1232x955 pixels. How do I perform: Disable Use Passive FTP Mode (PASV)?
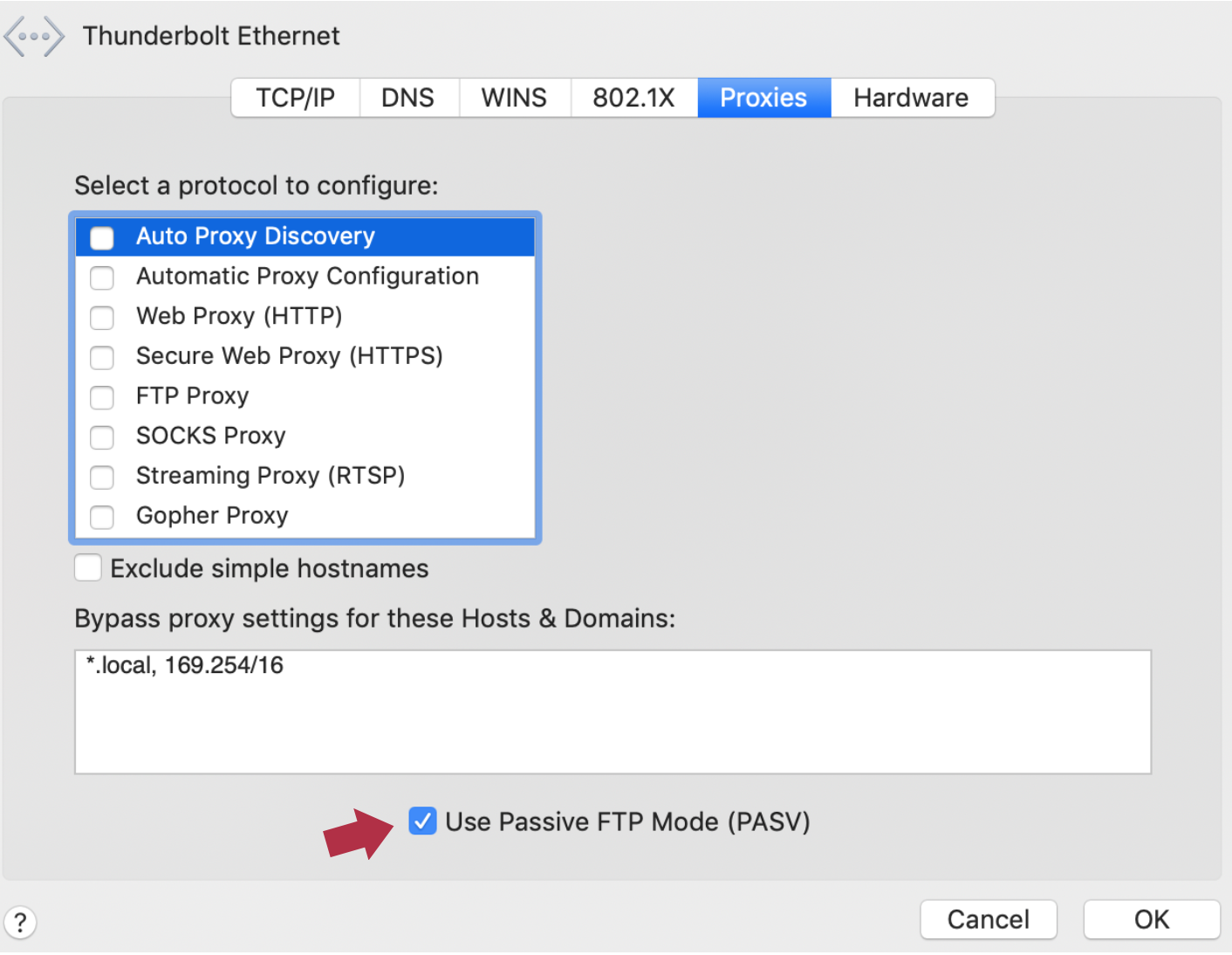(x=422, y=821)
